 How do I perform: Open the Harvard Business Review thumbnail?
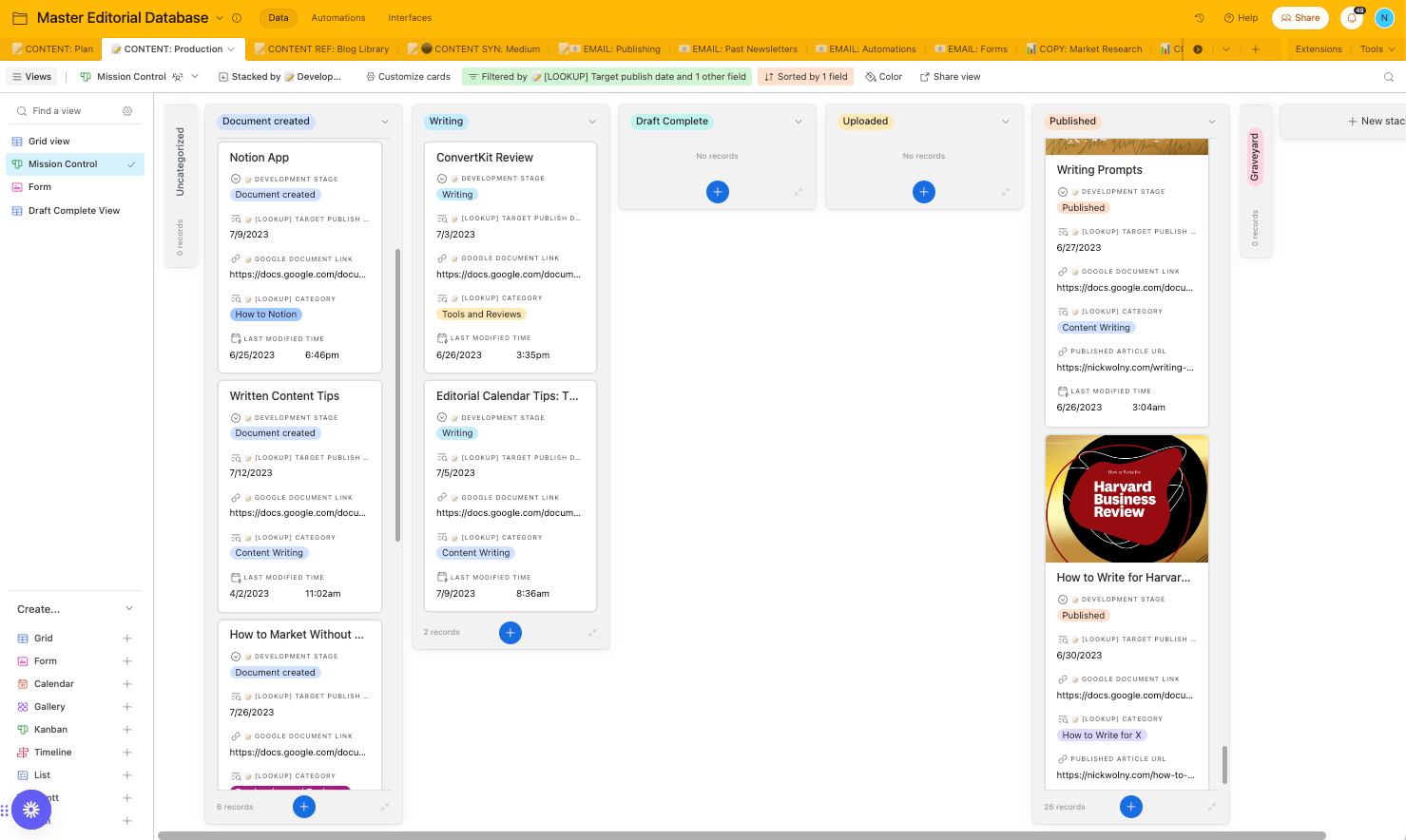1127,499
